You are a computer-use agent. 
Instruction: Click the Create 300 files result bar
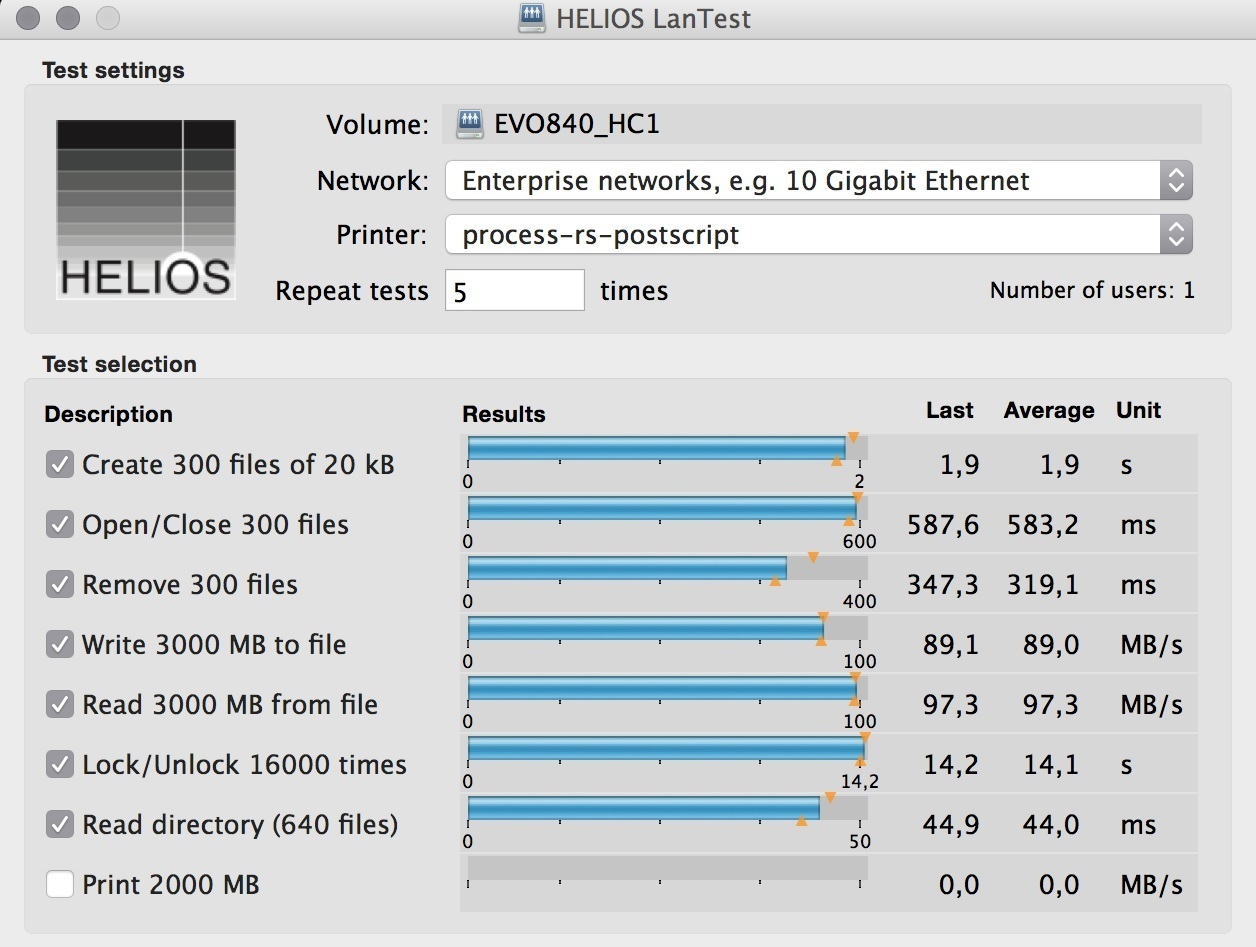point(668,448)
